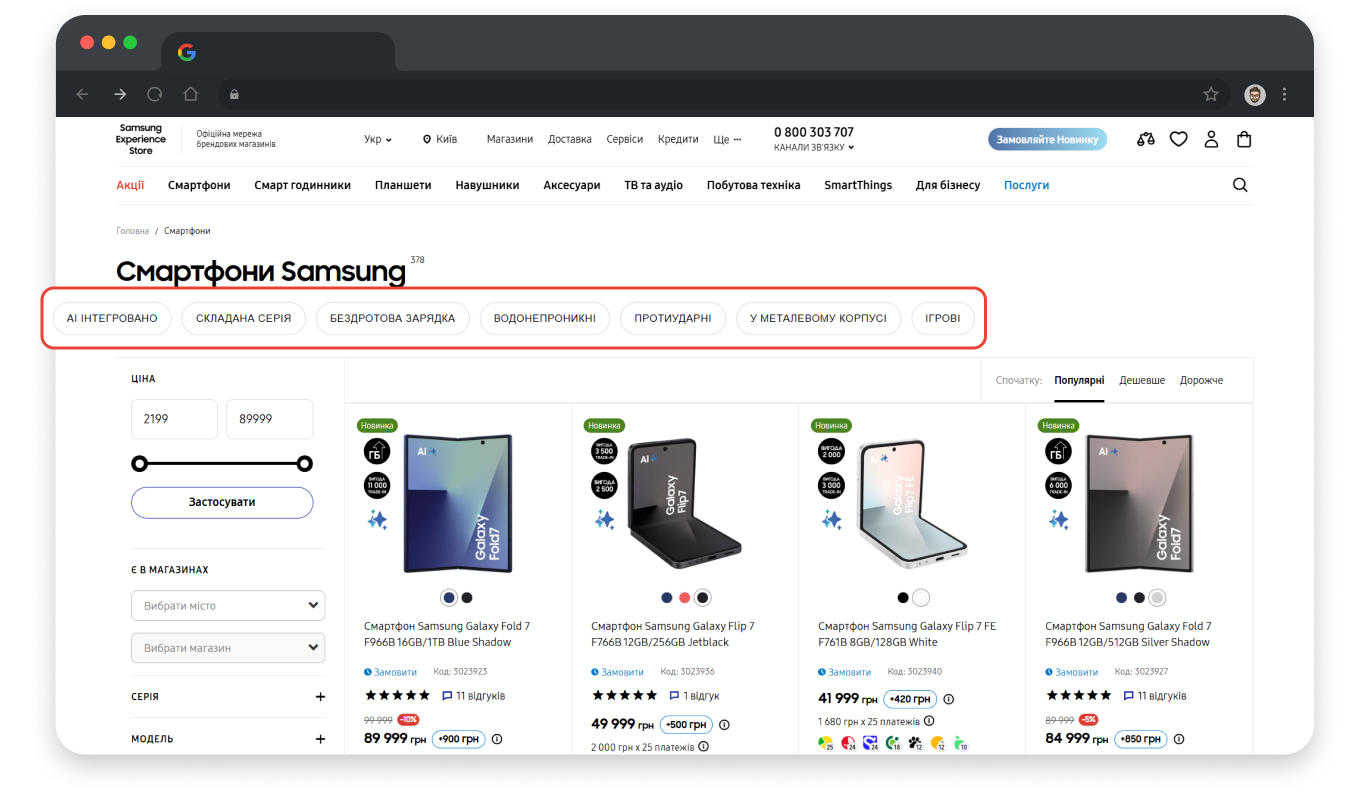Click the Замовляйте Новинку button
Screen dimensions: 1368x798
tap(1047, 139)
